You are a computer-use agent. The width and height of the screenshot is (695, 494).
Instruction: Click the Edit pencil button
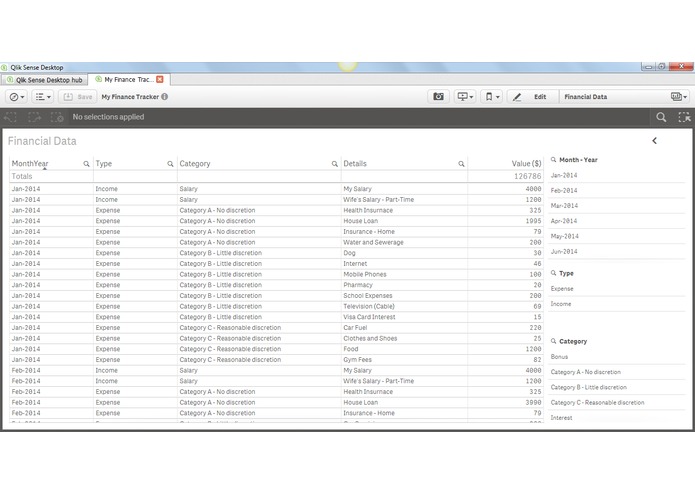tap(532, 97)
